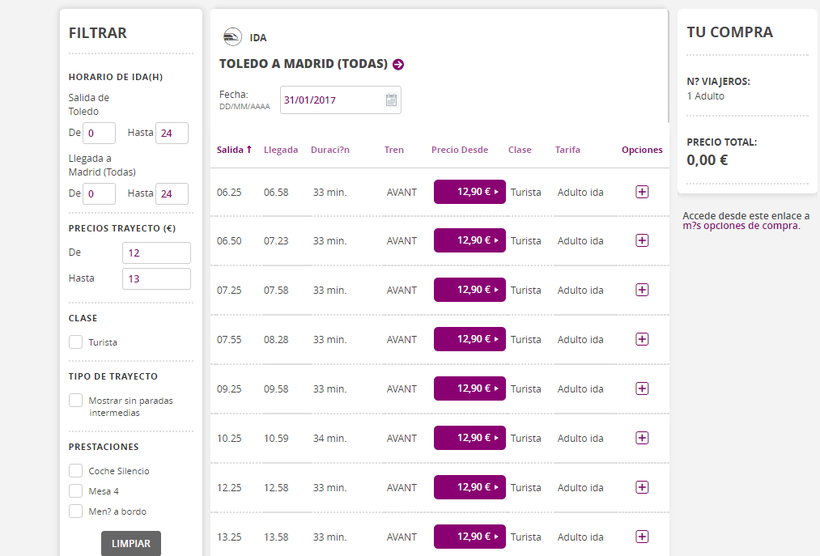Open the calendar icon in Fecha field
This screenshot has height=556, width=820.
click(x=391, y=100)
